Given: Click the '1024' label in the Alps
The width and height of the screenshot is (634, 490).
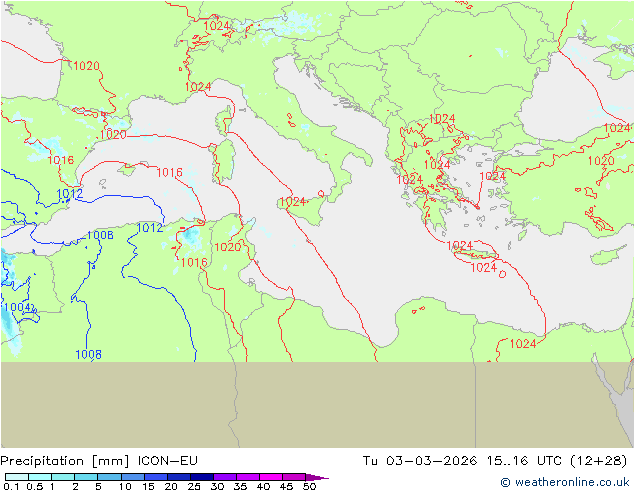Looking at the screenshot, I should coord(216,26).
